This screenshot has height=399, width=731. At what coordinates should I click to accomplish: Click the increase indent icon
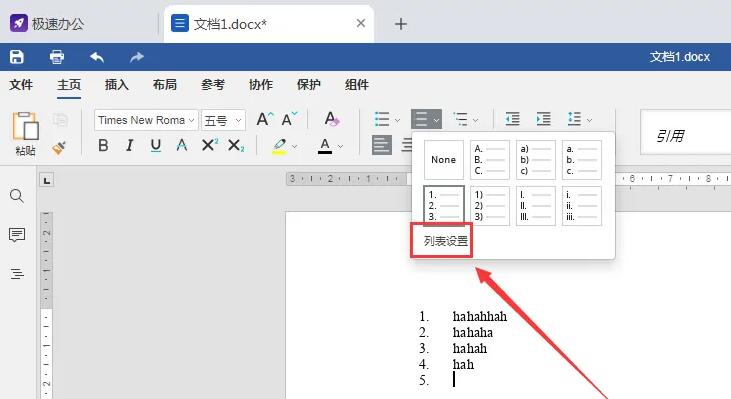[544, 119]
